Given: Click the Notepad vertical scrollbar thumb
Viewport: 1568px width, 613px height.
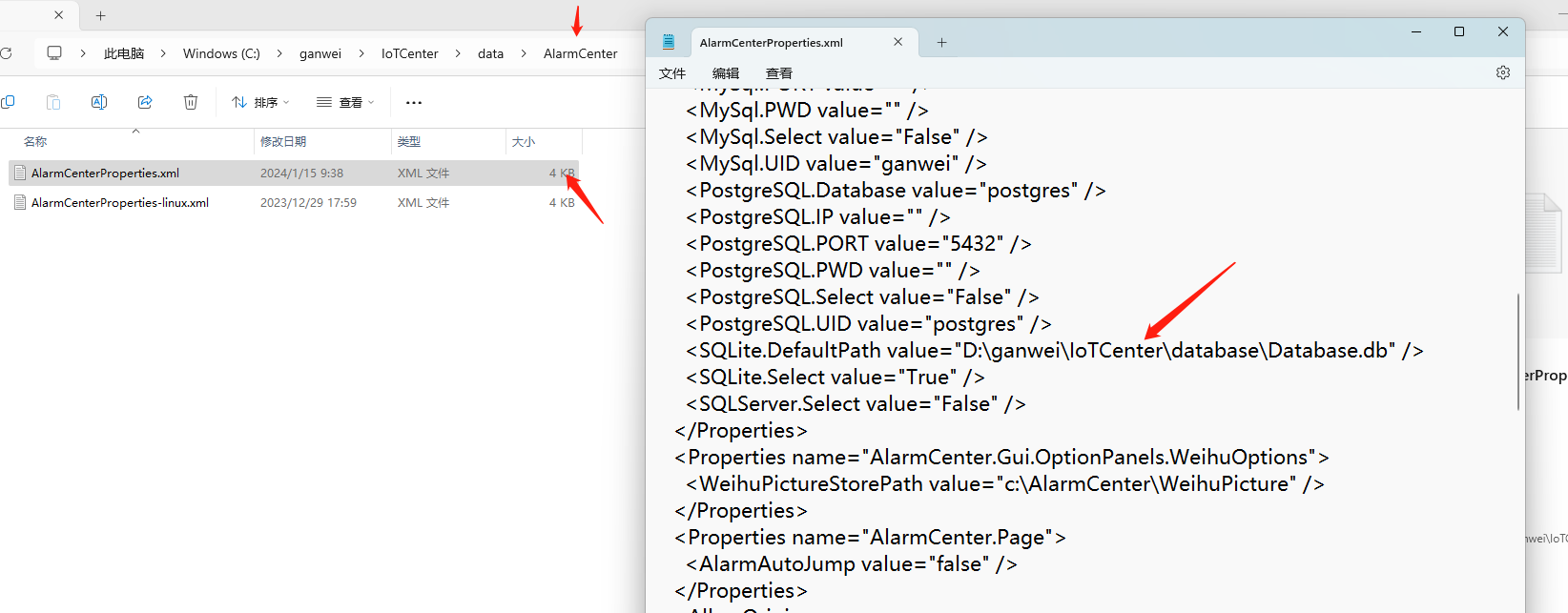Looking at the screenshot, I should click(x=1517, y=352).
